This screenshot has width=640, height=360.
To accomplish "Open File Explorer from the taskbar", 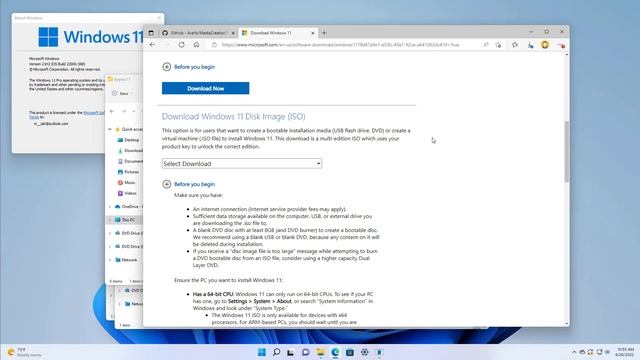I will click(x=320, y=352).
